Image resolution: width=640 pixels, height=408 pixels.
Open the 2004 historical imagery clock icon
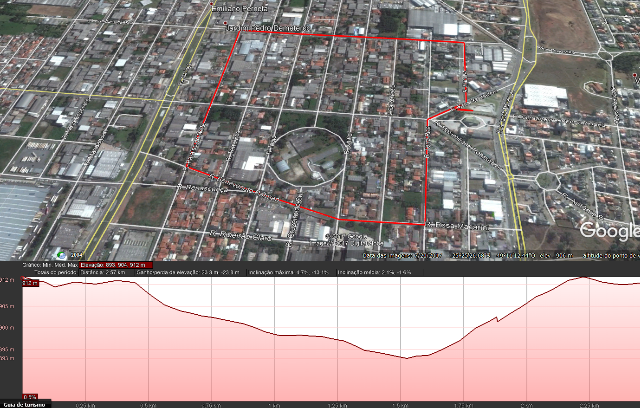(62, 255)
